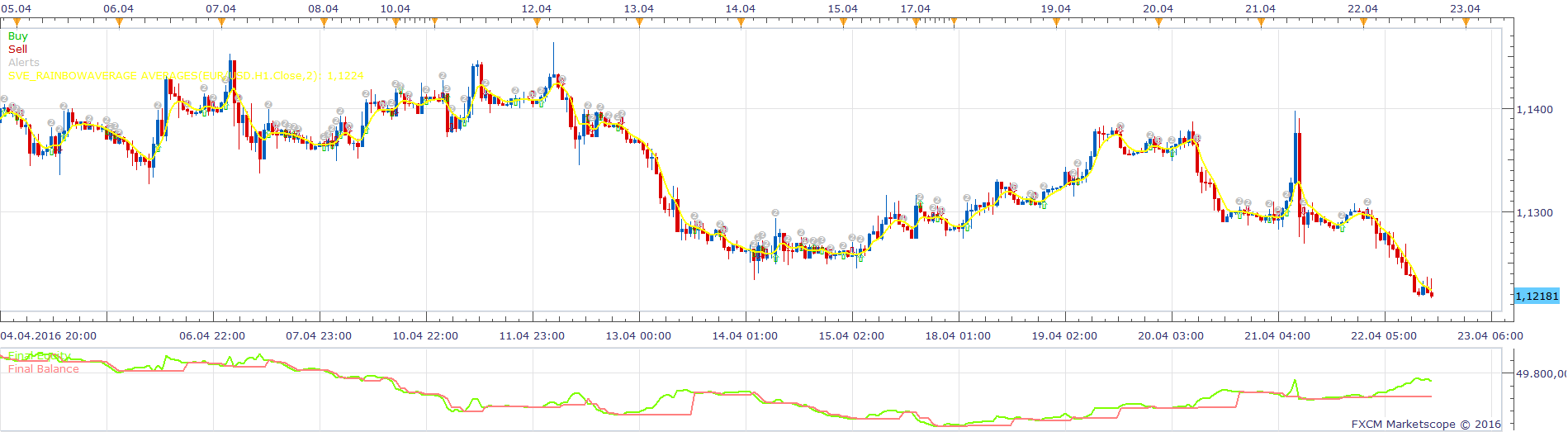
Task: Click the 13.04 00:00 time label
Action: pyautogui.click(x=638, y=336)
